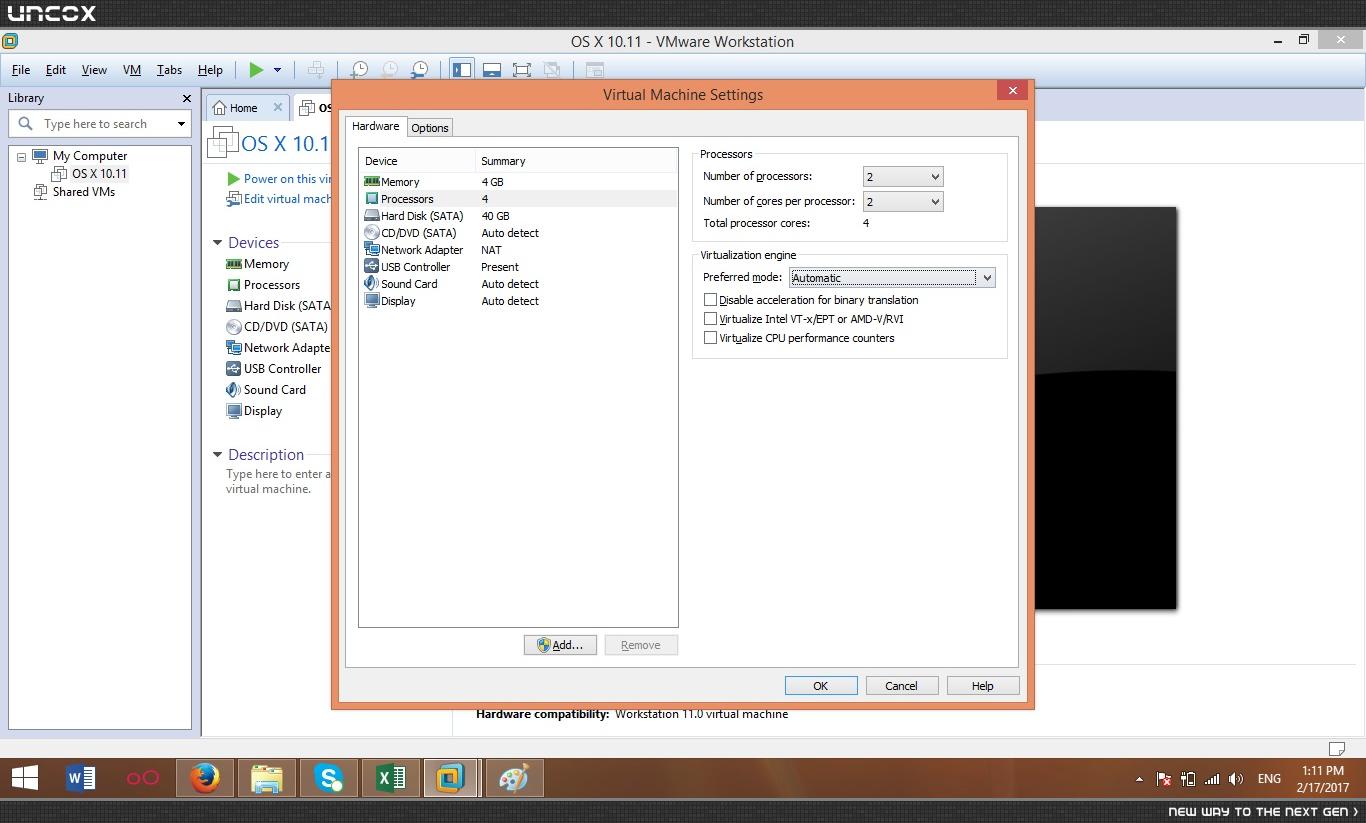Click the Edit virtual machine settings link
The height and width of the screenshot is (823, 1366).
287,199
